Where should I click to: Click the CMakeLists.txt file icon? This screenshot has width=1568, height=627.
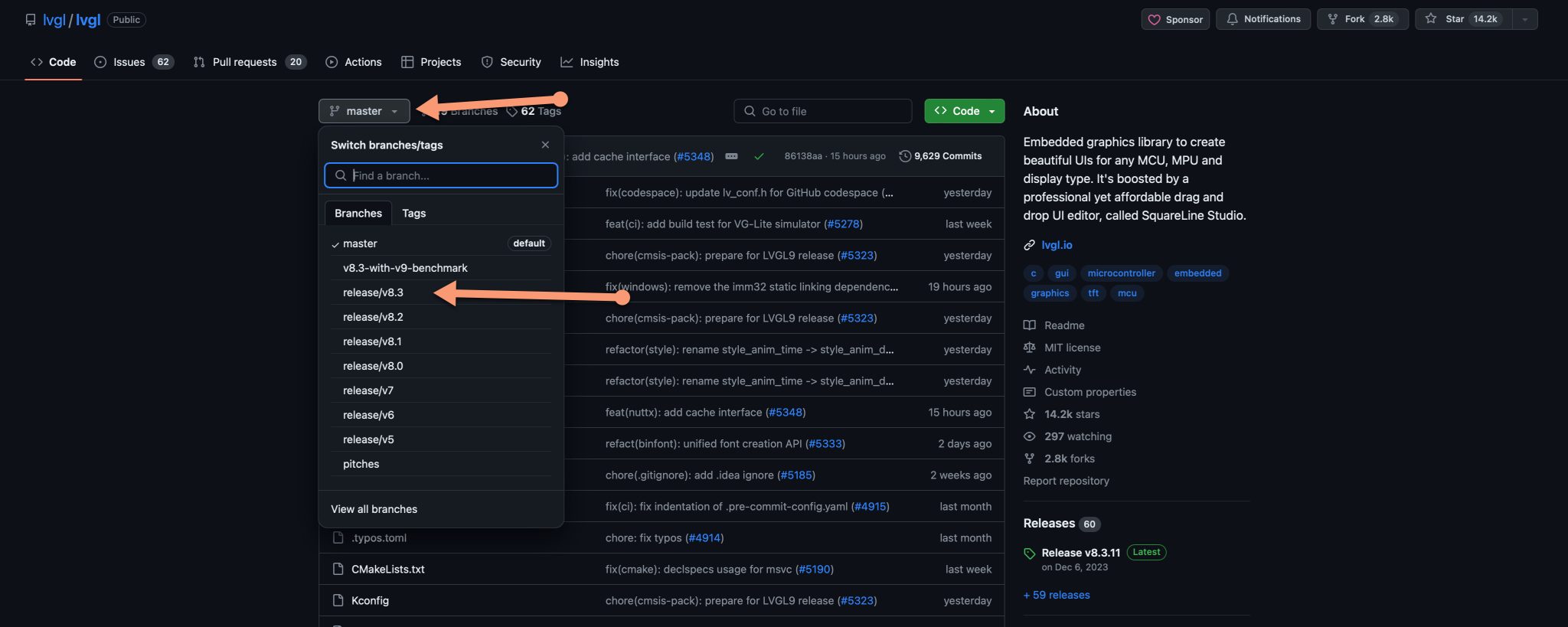click(x=338, y=570)
